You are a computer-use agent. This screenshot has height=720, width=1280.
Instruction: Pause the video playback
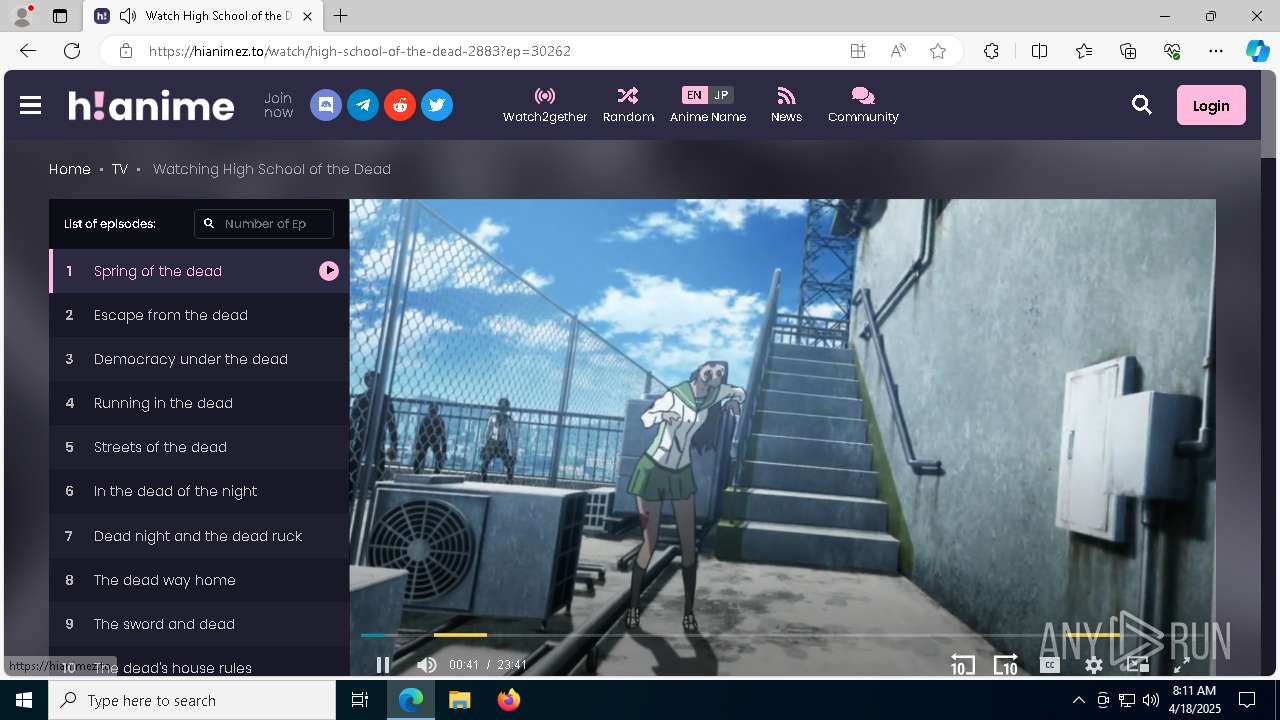point(382,665)
